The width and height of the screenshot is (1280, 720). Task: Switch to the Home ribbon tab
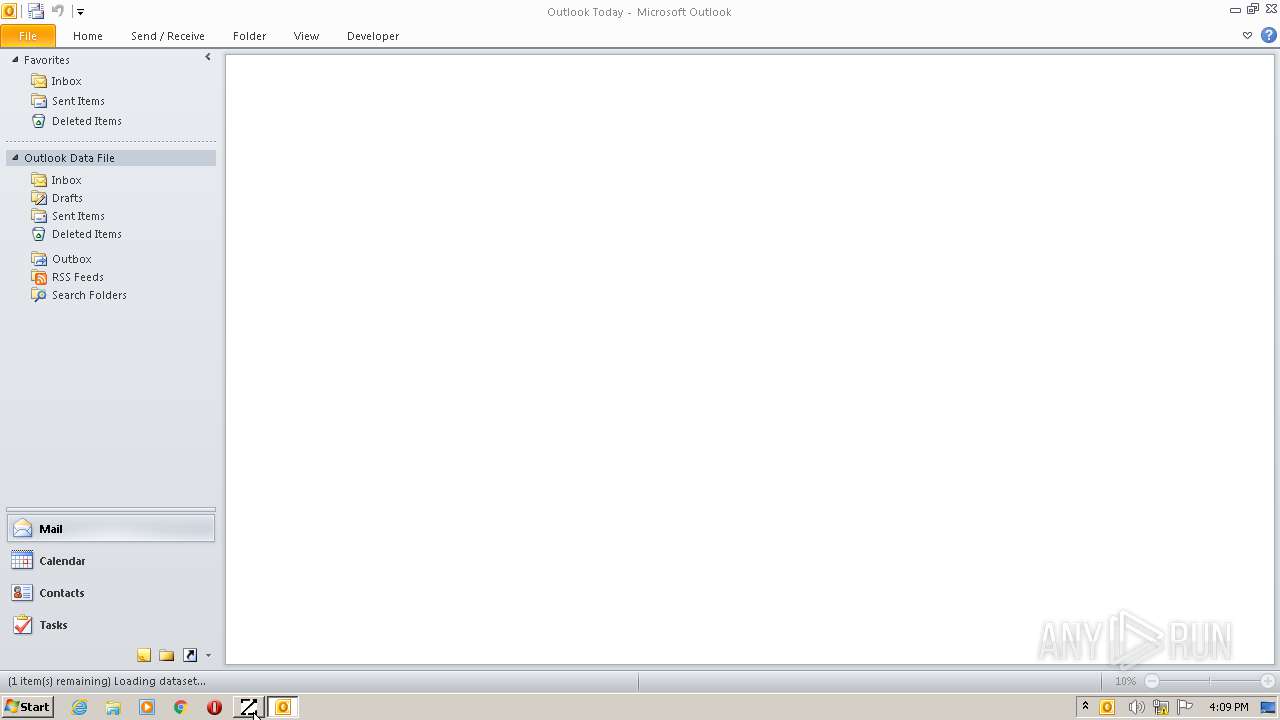tap(88, 36)
